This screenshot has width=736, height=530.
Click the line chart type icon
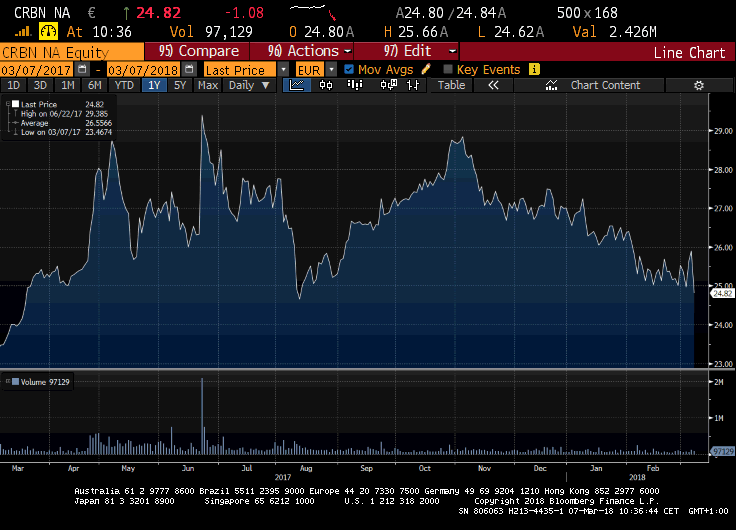[x=298, y=85]
